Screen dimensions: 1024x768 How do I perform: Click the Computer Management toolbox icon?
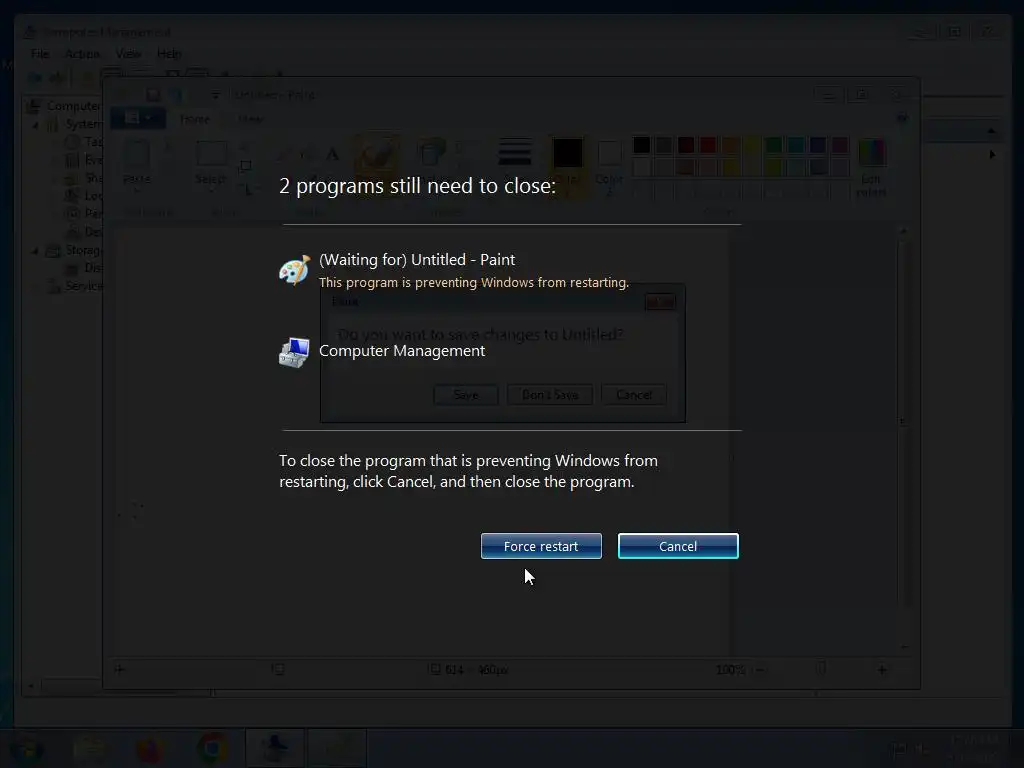tap(295, 353)
